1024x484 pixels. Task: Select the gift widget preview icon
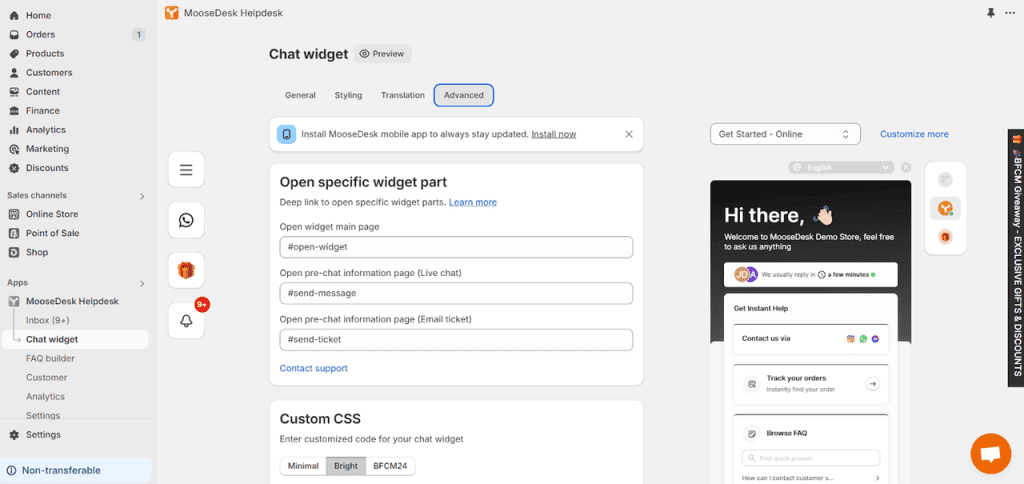coord(945,236)
